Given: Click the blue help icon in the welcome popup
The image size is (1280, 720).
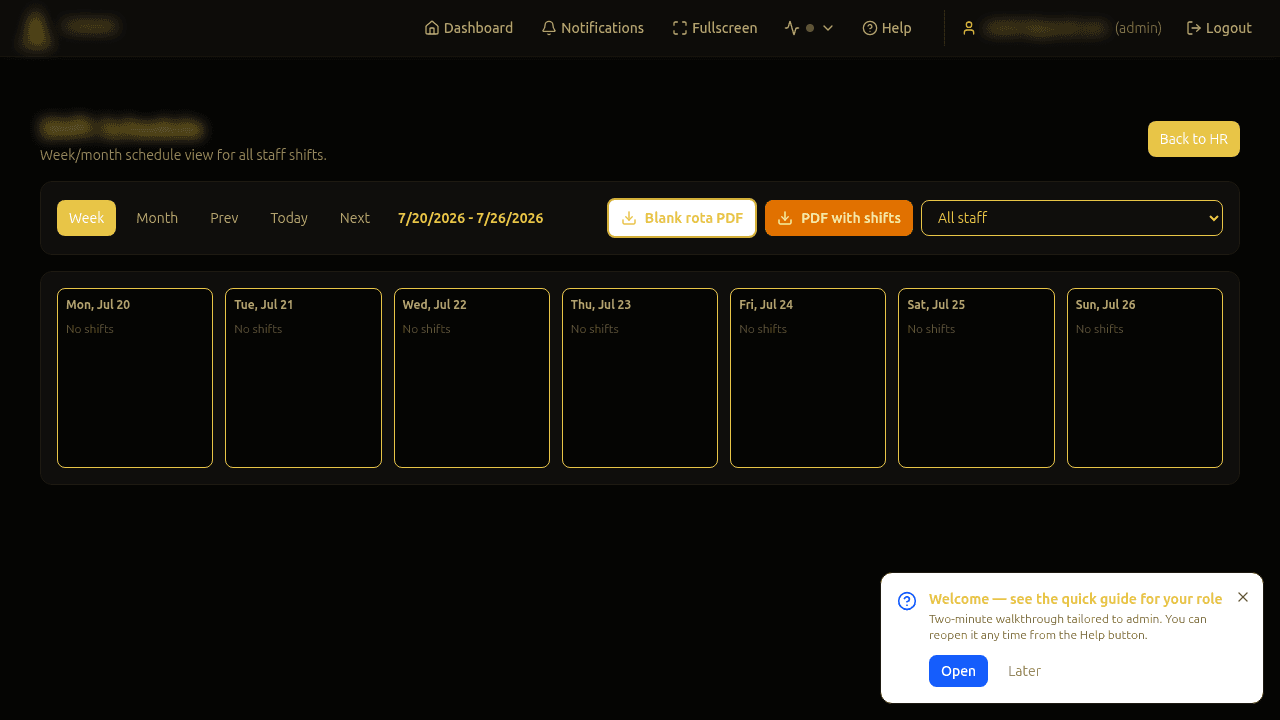Looking at the screenshot, I should click(x=907, y=601).
